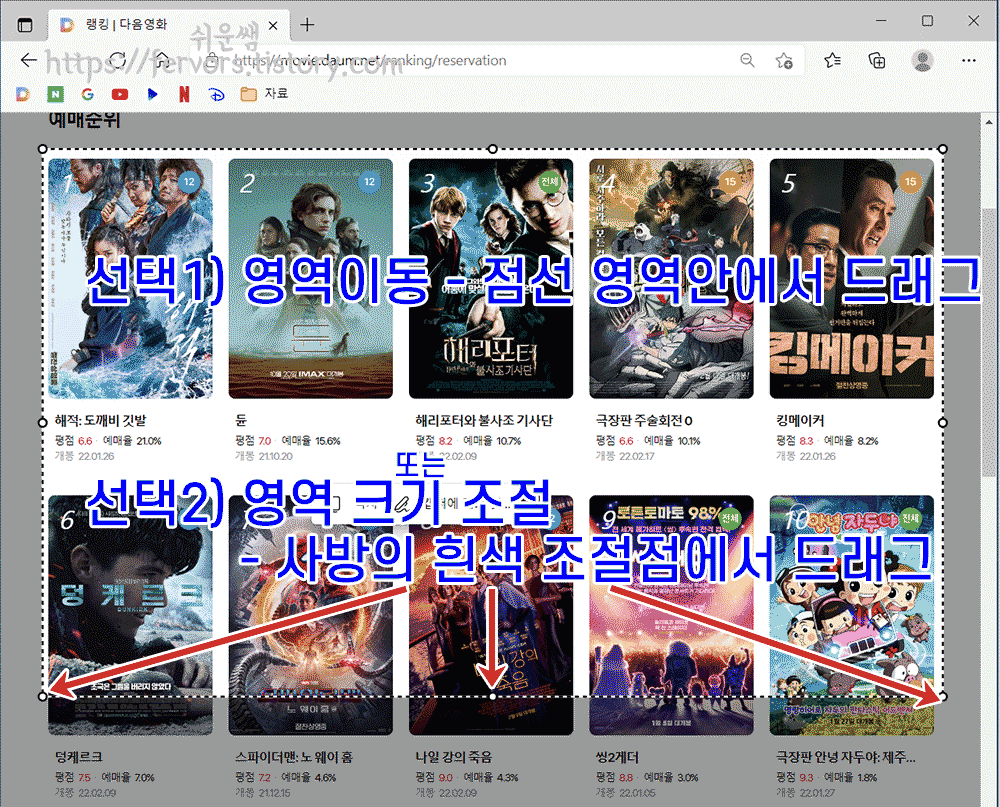1000x807 pixels.
Task: Click the 나일 강의 죽음 title link
Action: 454,757
